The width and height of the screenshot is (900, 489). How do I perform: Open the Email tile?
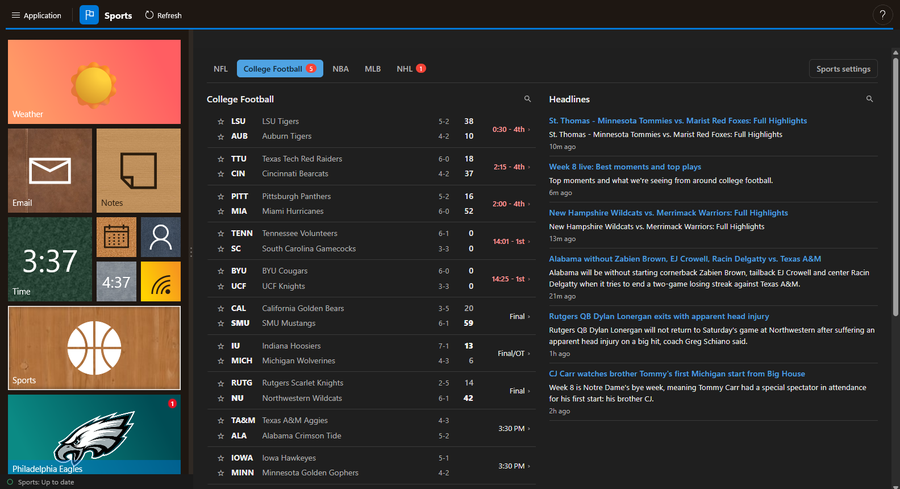50,170
